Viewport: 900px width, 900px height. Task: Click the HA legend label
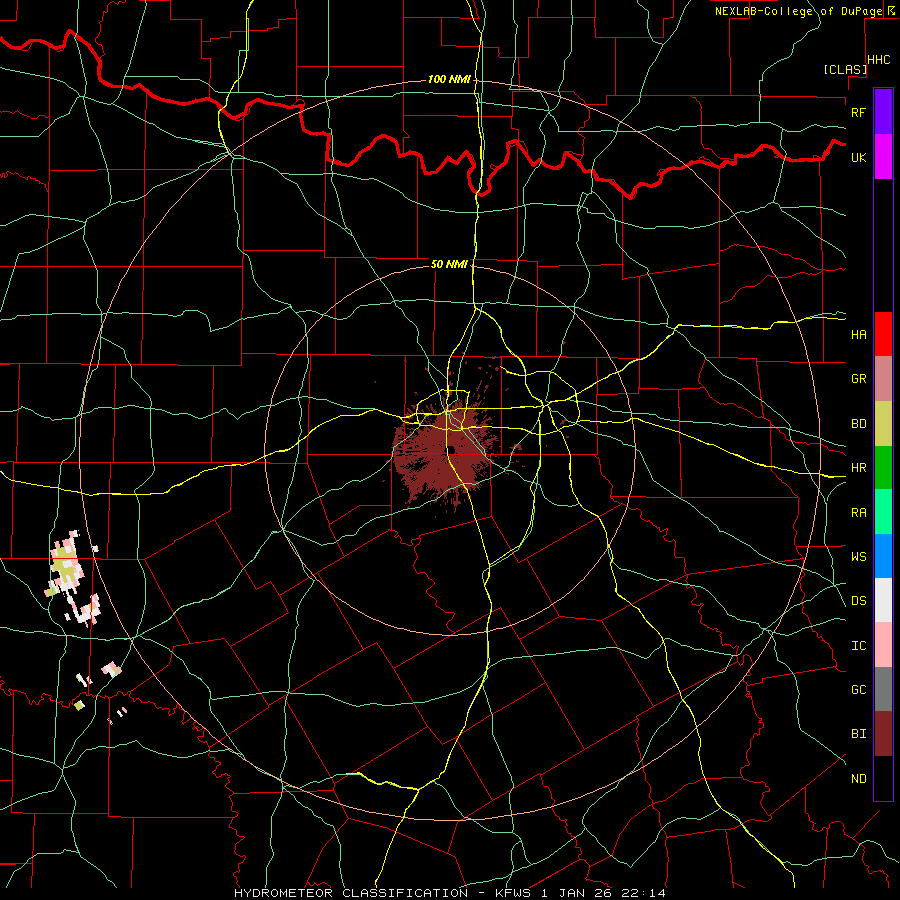[x=858, y=335]
